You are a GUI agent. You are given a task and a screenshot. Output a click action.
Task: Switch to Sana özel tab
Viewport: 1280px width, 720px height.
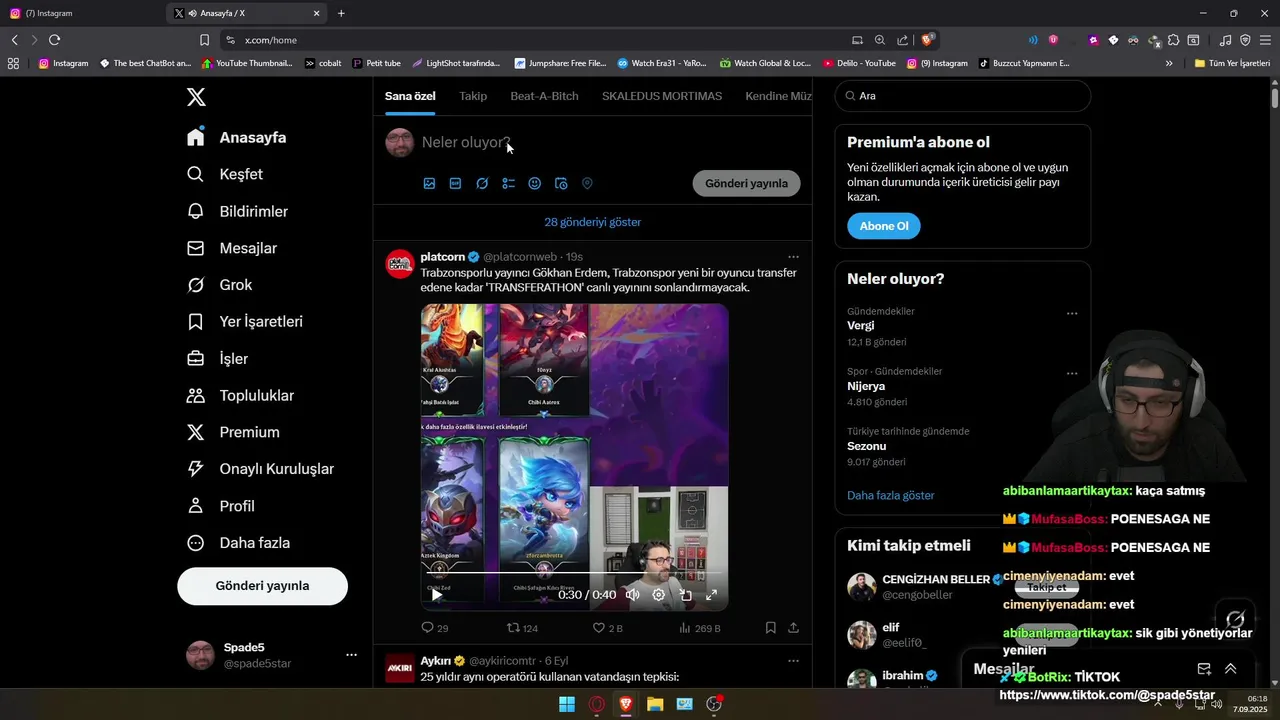410,96
